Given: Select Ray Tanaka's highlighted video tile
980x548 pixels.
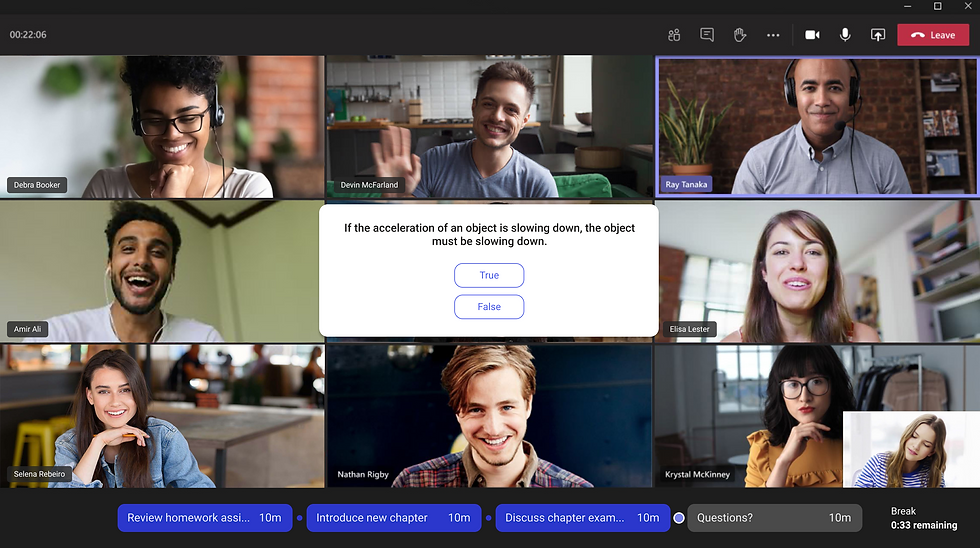Looking at the screenshot, I should tap(818, 127).
